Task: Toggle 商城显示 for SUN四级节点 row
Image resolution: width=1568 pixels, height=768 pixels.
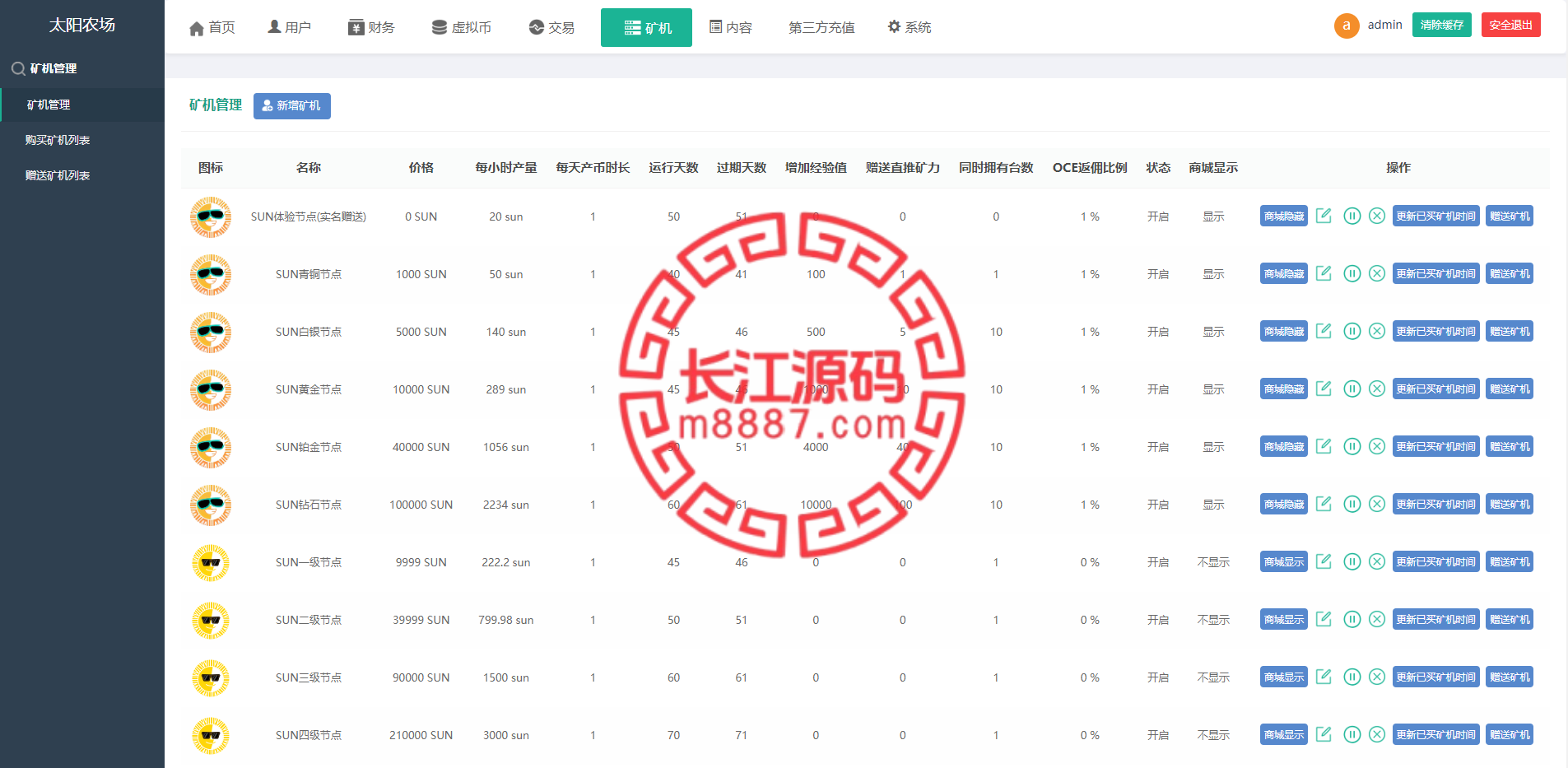Action: pyautogui.click(x=1284, y=735)
